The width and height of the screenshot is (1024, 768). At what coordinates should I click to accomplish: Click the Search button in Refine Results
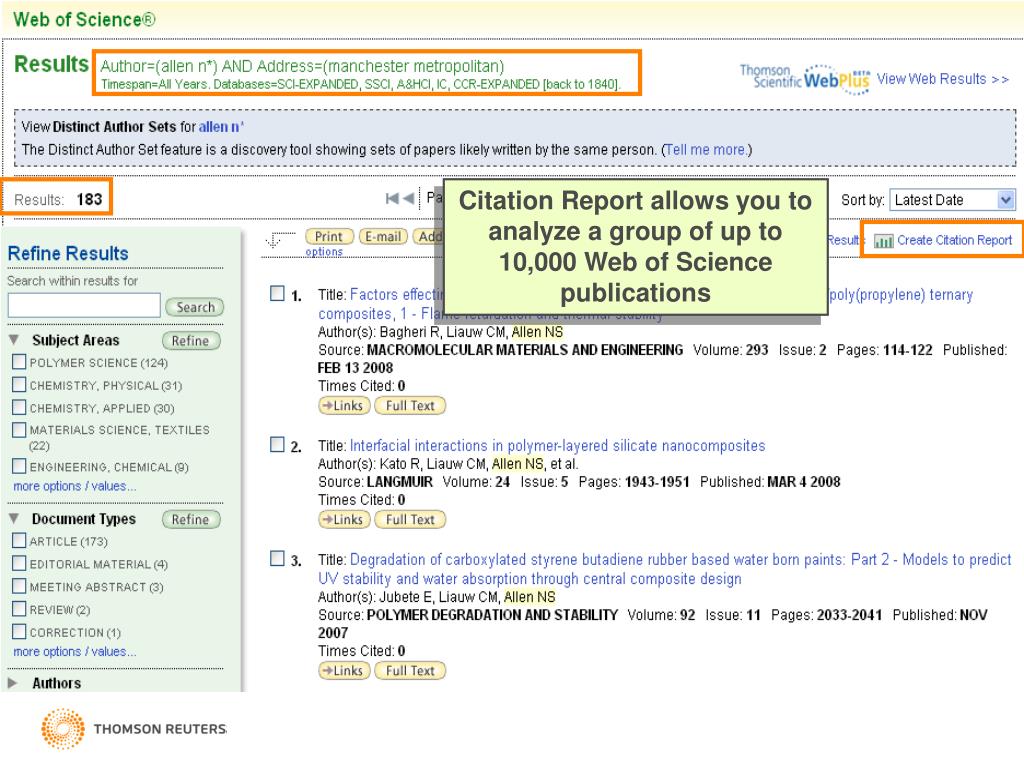(x=194, y=307)
